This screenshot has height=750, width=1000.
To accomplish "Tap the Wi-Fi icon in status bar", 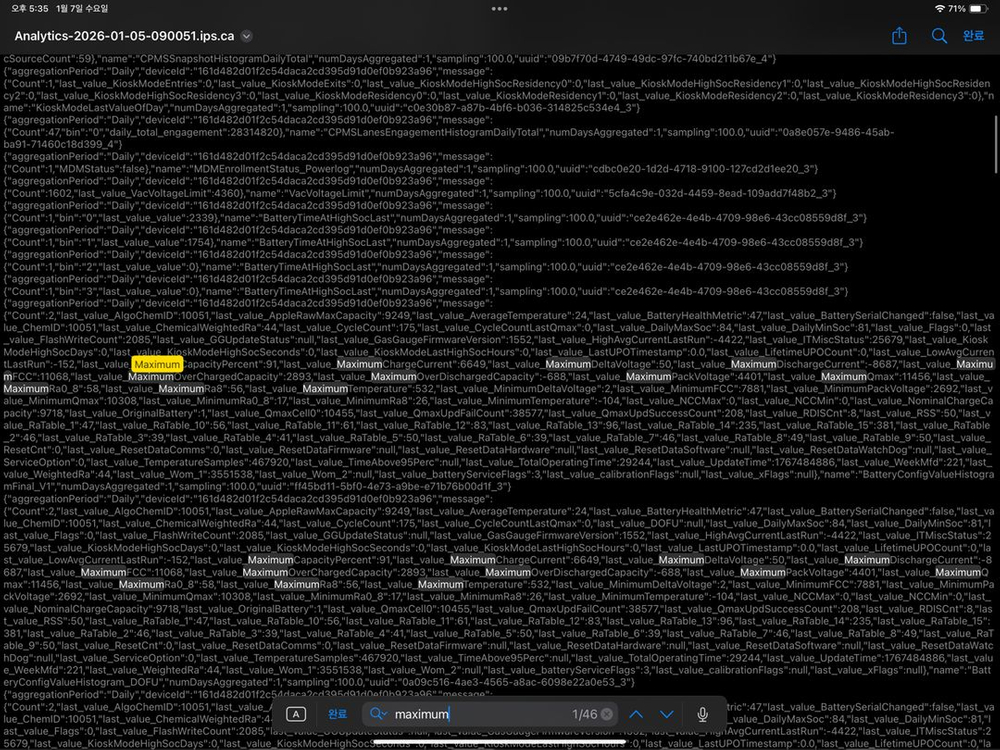I will point(939,8).
